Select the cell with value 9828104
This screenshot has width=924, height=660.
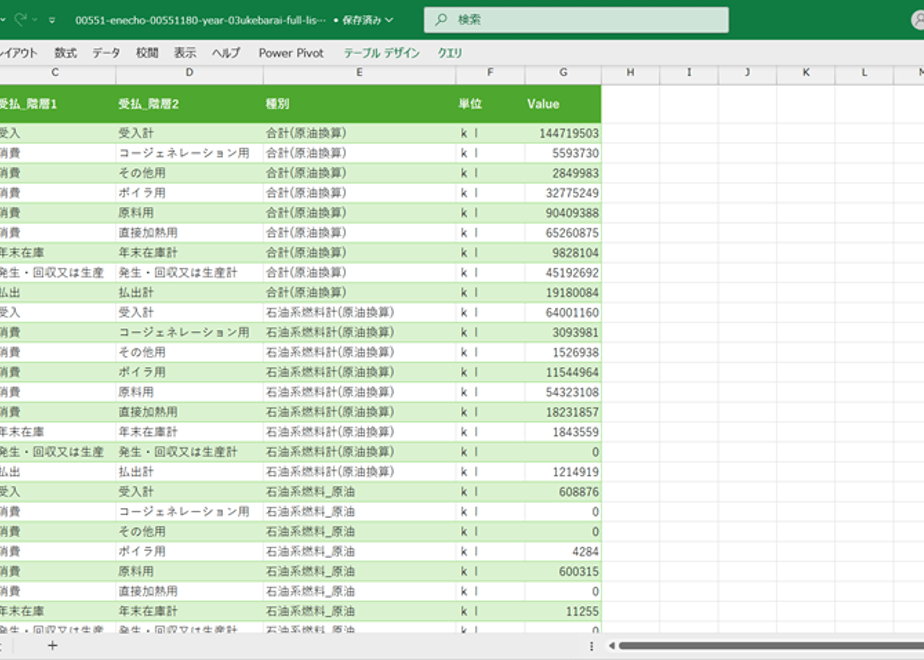563,253
